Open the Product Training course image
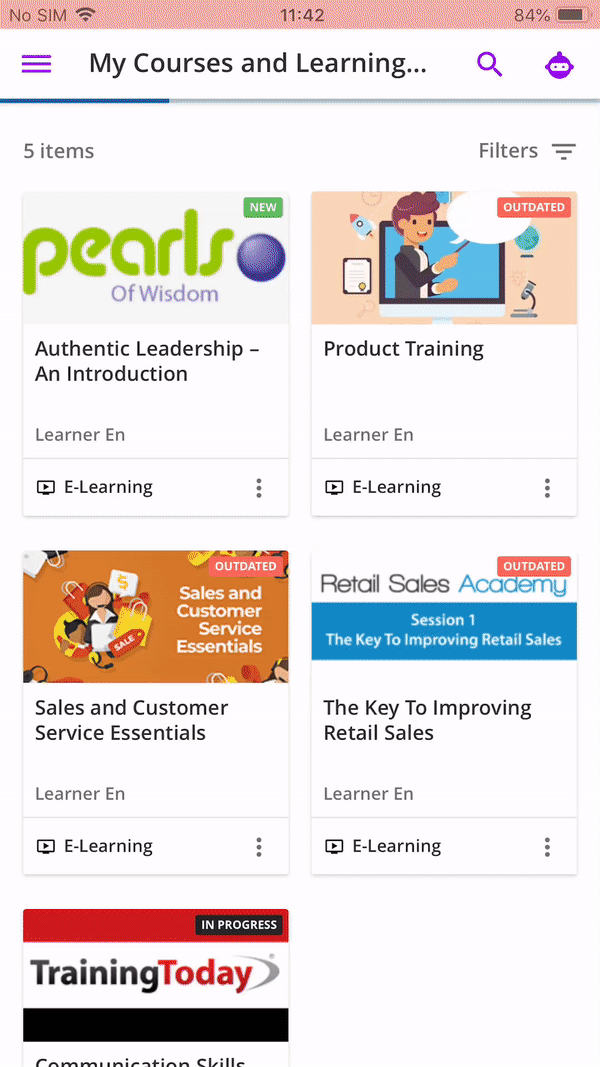This screenshot has height=1067, width=600. coord(444,258)
